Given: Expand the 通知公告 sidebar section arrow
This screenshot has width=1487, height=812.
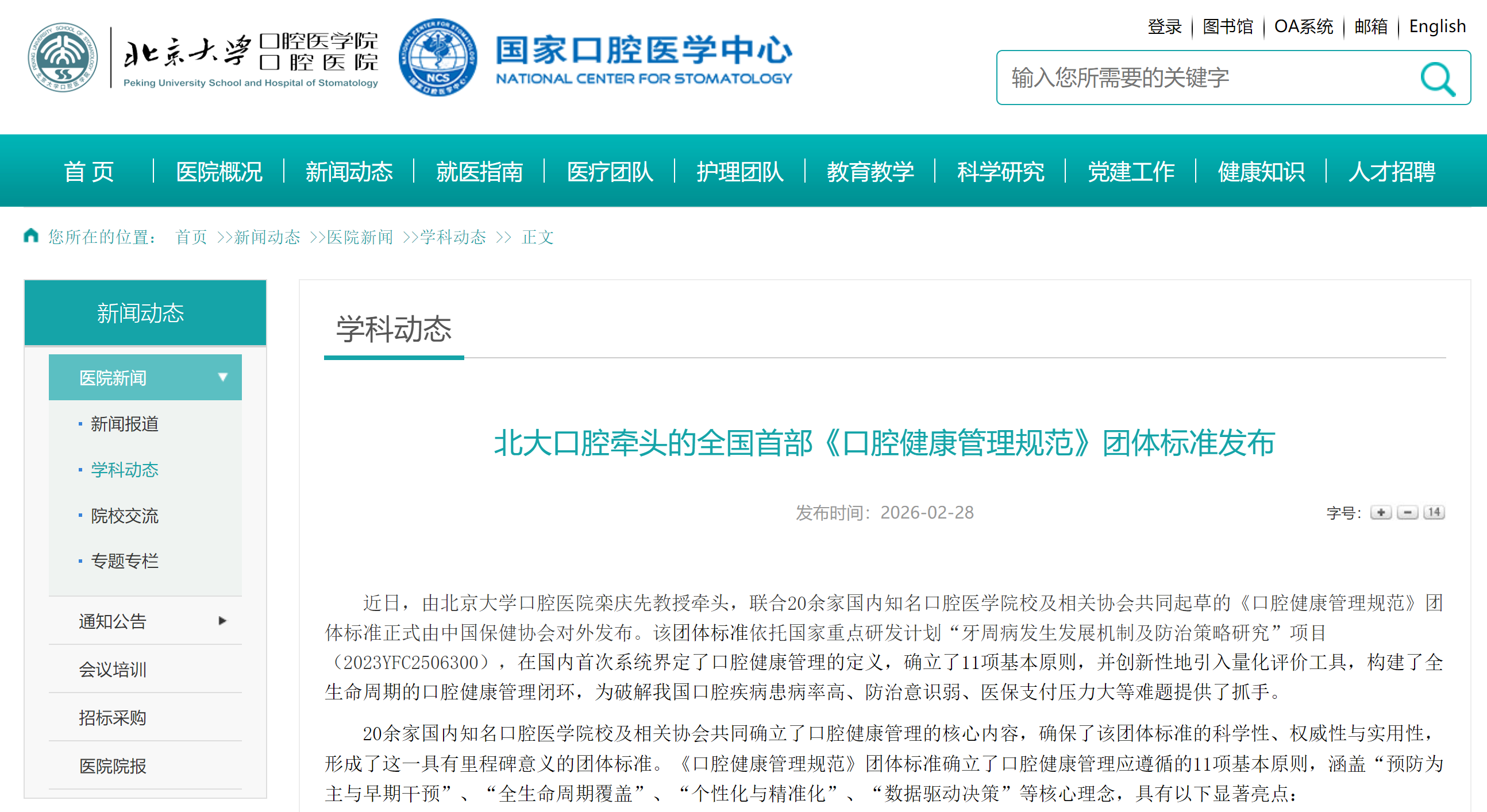Looking at the screenshot, I should pyautogui.click(x=222, y=621).
